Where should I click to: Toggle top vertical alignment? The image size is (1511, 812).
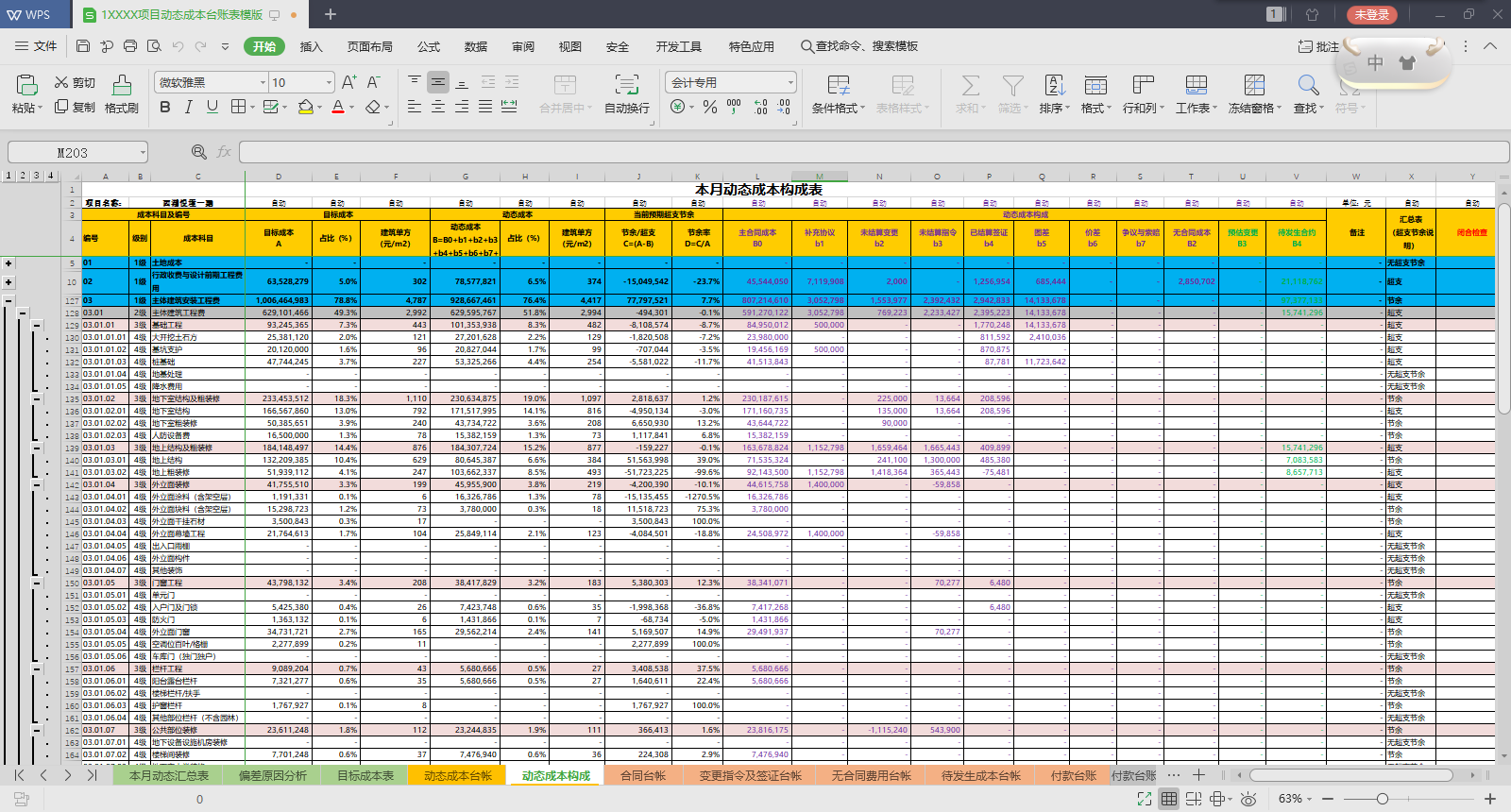coord(415,82)
